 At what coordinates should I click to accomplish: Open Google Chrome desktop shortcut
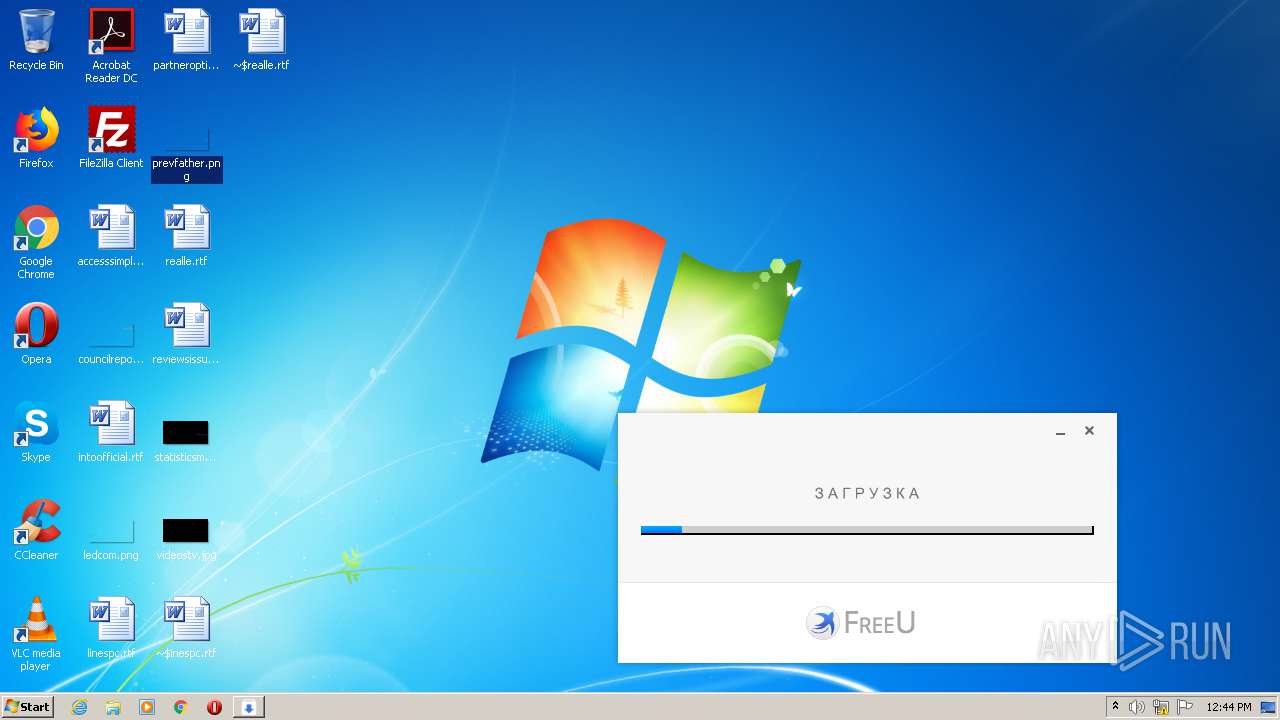pos(36,242)
